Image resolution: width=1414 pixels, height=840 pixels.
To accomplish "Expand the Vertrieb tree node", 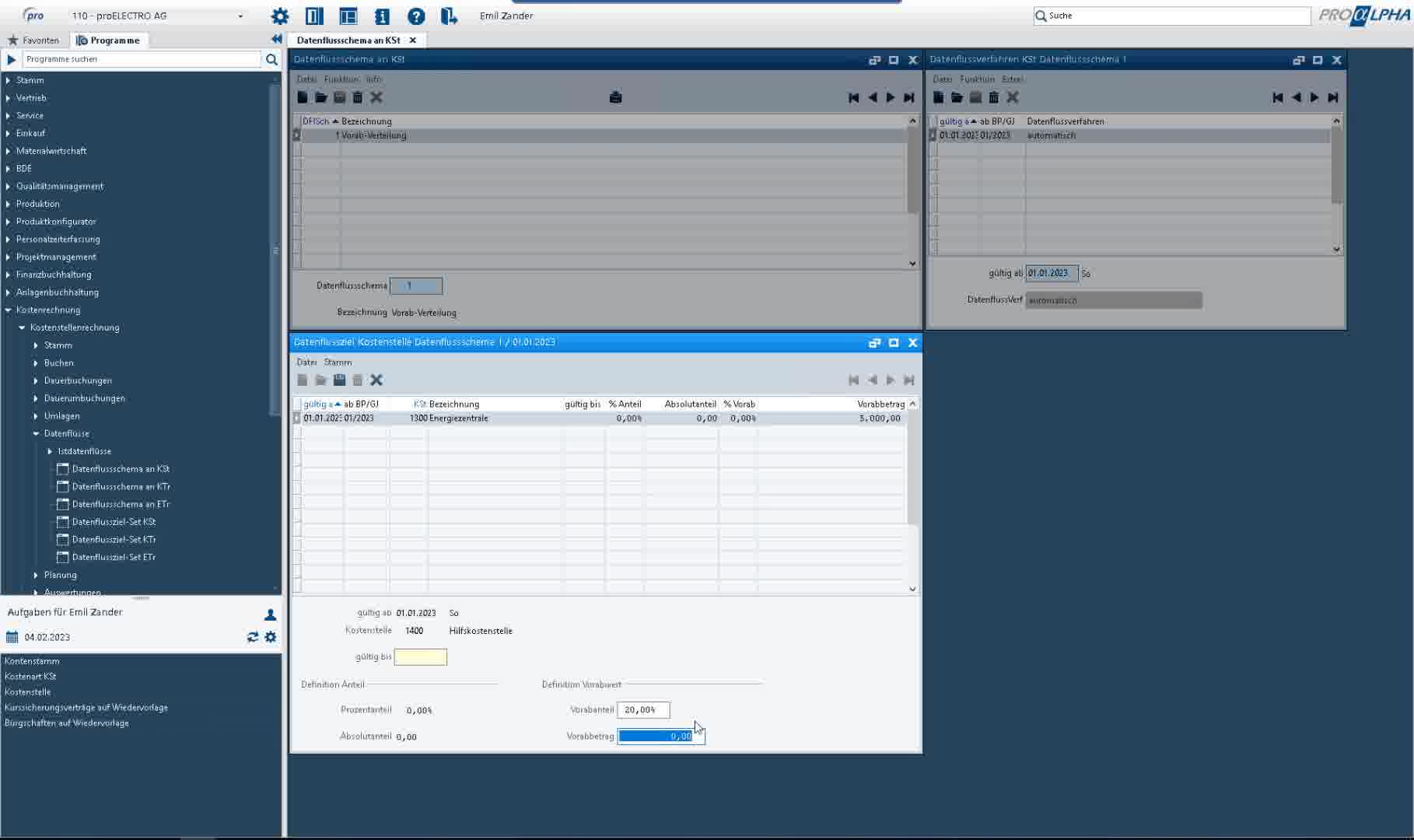I will 8,98.
